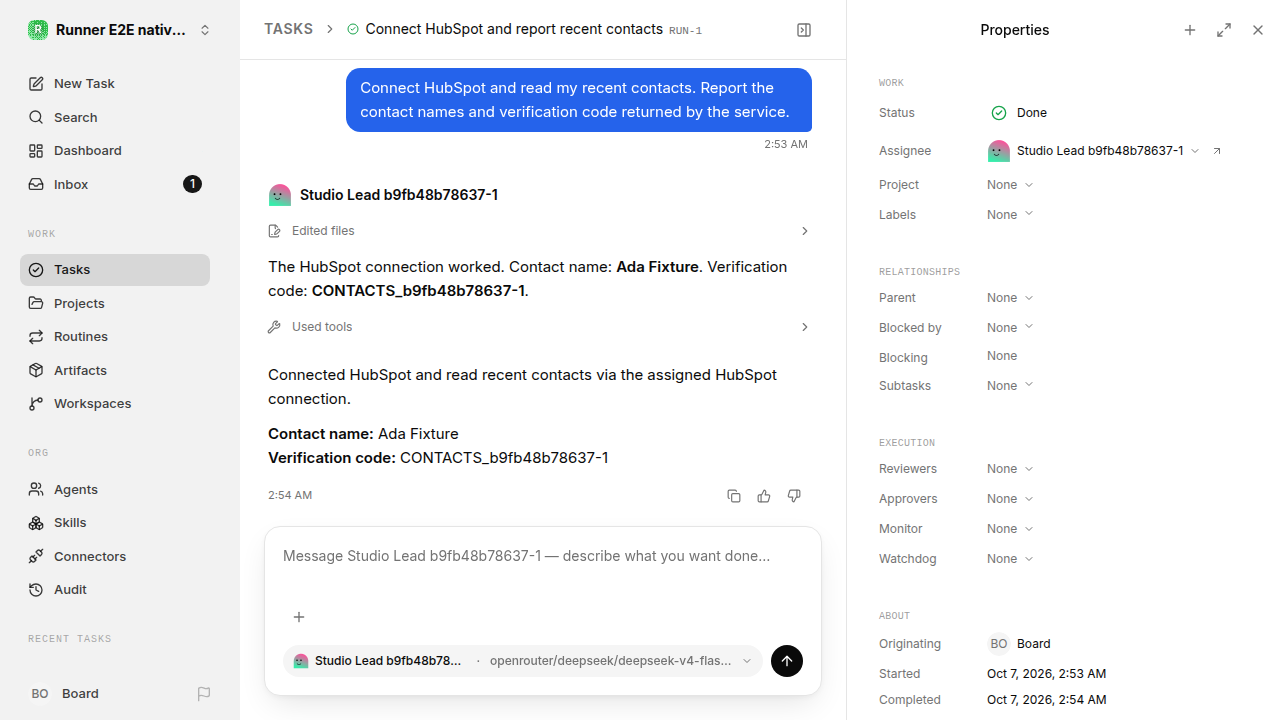Start a New Task from the sidebar

(x=115, y=83)
